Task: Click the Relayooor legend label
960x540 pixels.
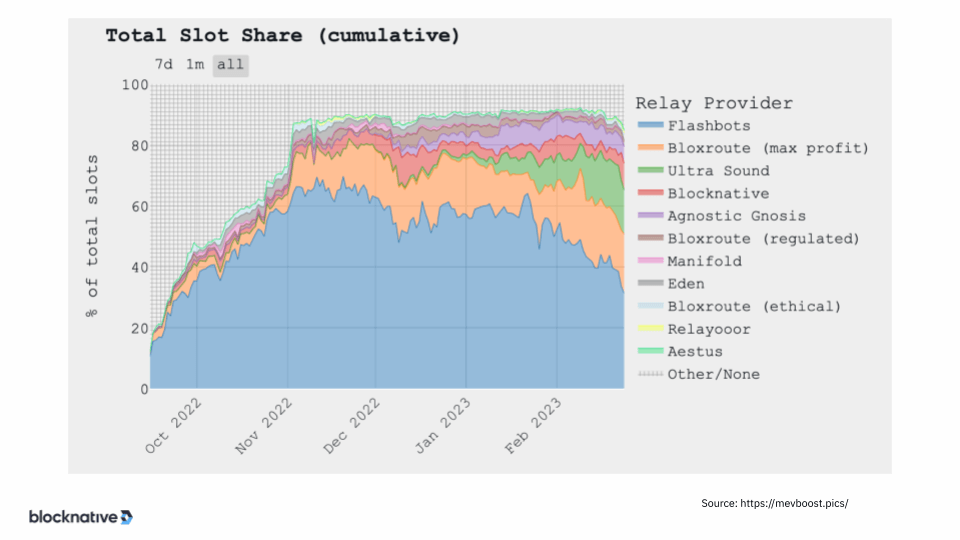Action: [709, 329]
